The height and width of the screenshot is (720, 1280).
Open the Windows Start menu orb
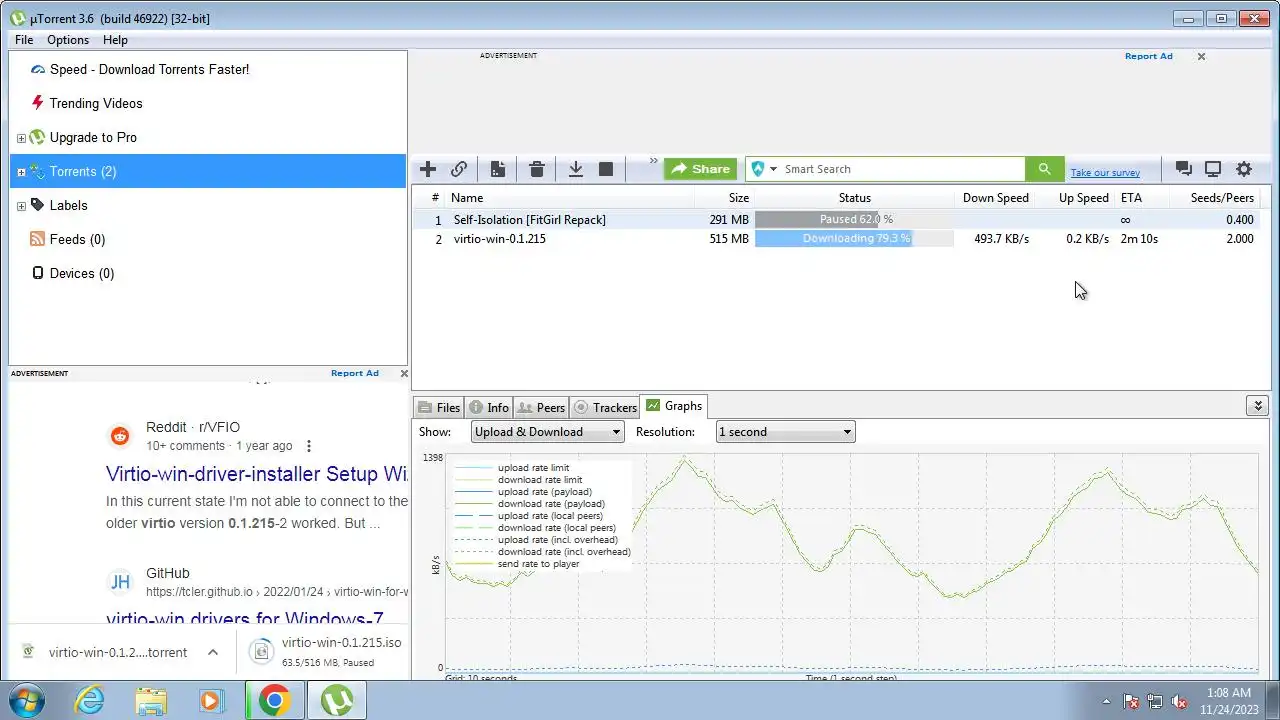click(x=27, y=700)
